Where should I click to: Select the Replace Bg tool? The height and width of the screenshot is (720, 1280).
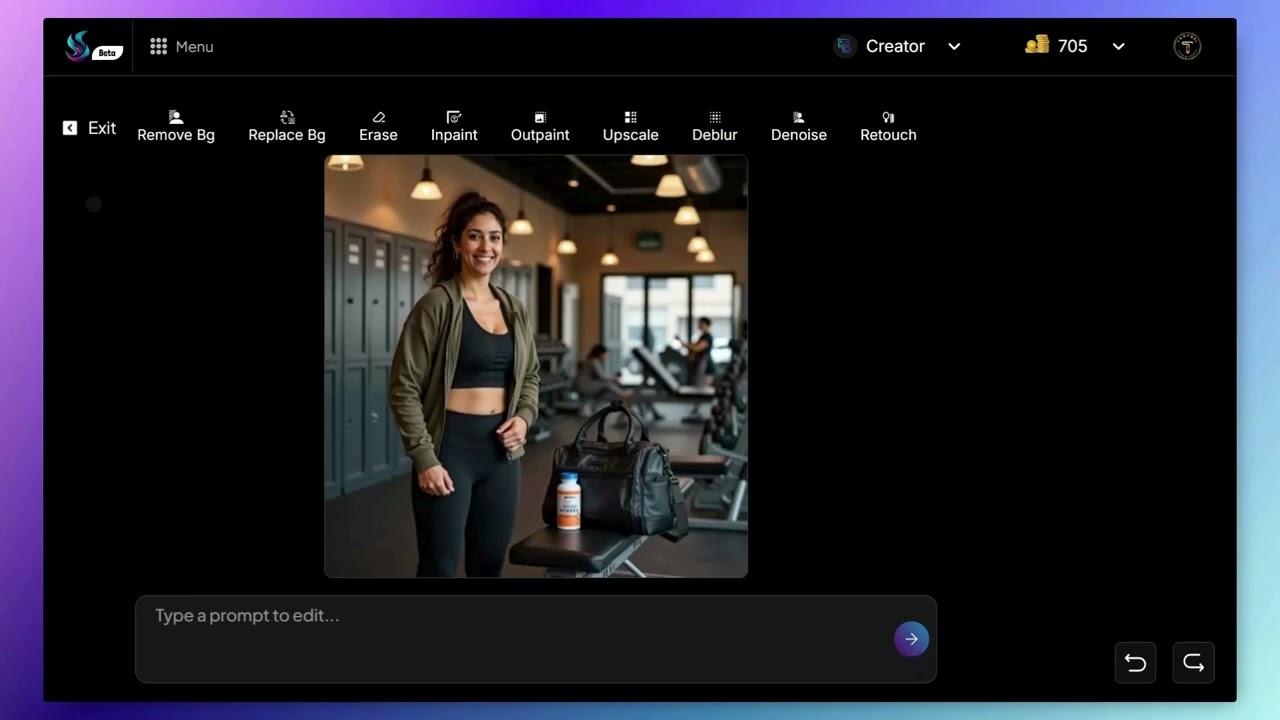click(x=287, y=127)
